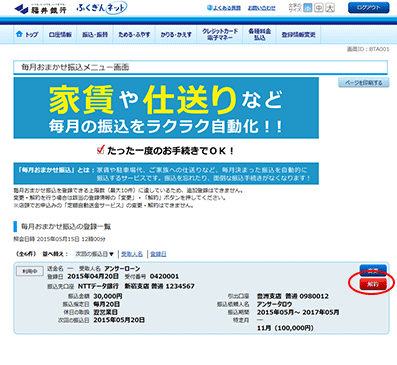Click the 毎月おまかせ振込メニュー画面 title

click(75, 67)
